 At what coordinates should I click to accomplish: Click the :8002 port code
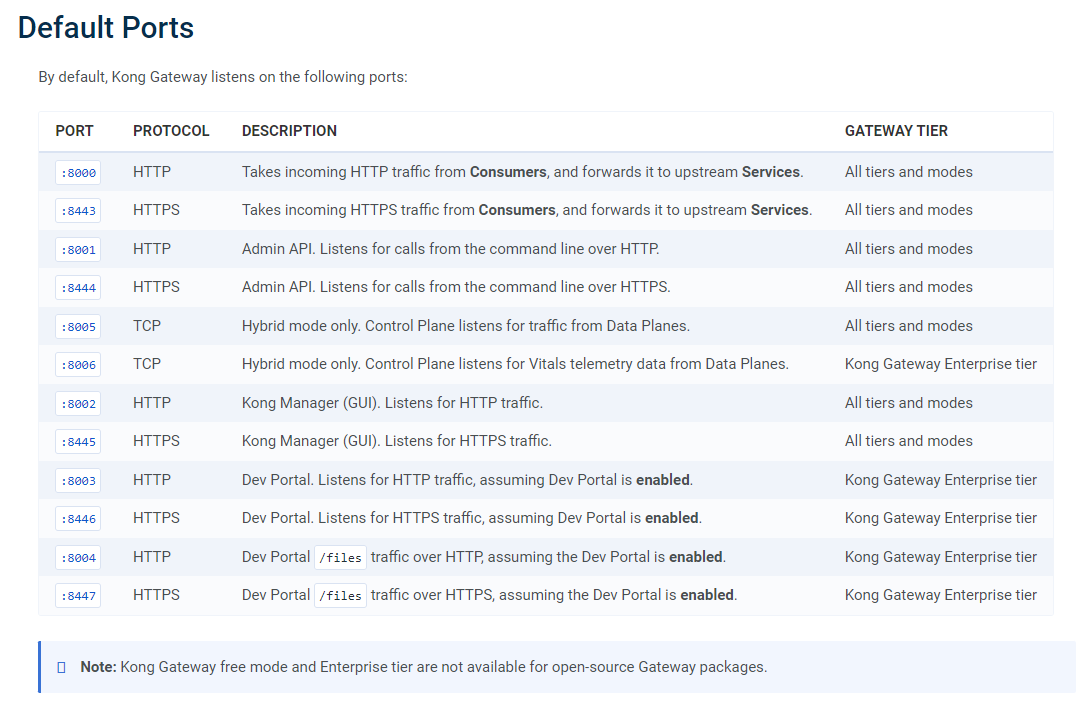point(78,404)
